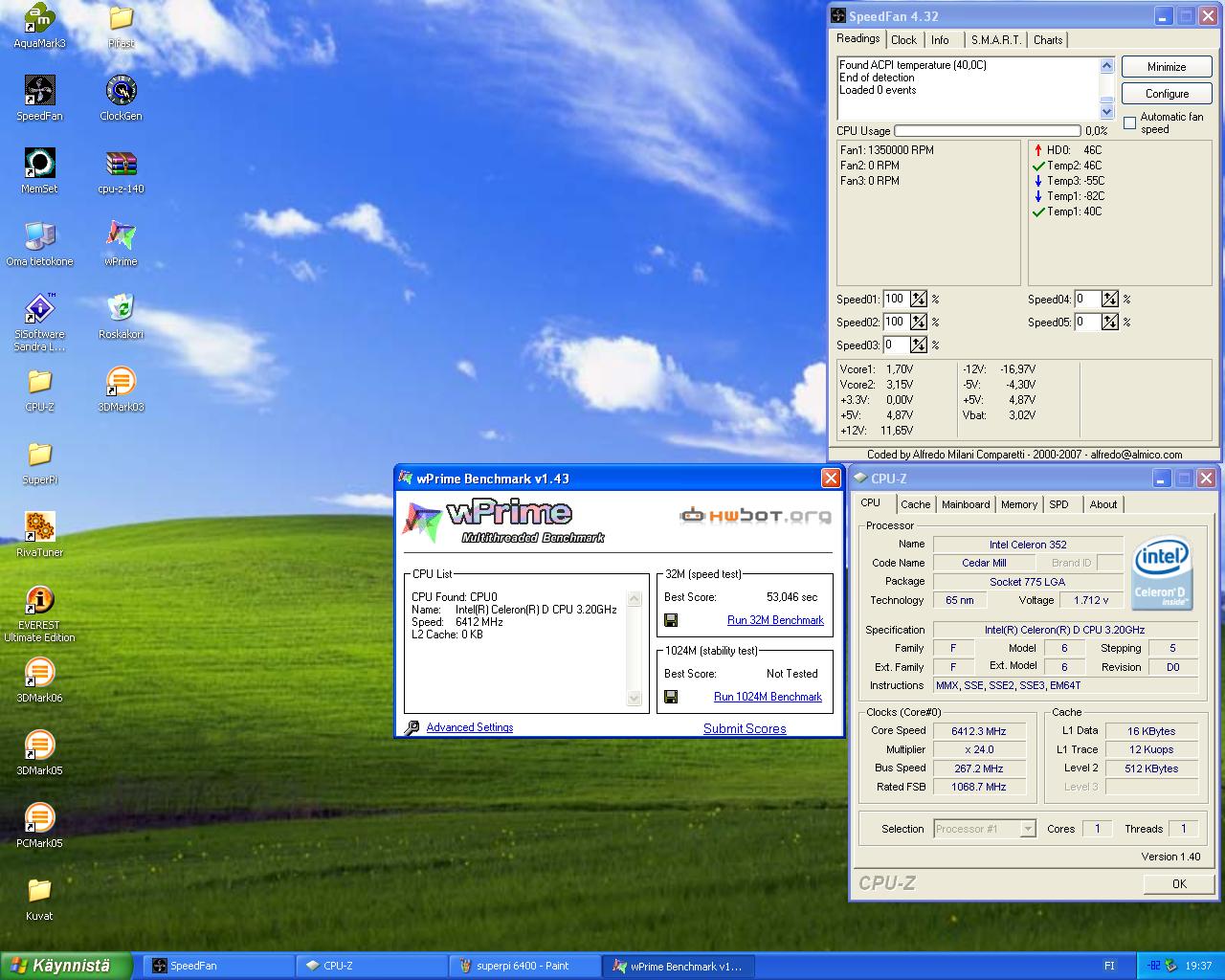Click SpeedFan Configure button
The image size is (1225, 980).
tap(1167, 94)
